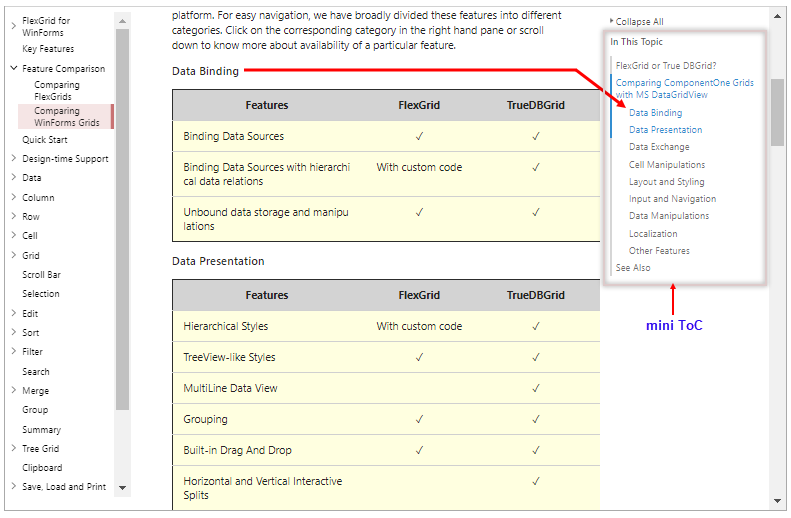Go to Localization in mini ToC
Viewport: 791px width, 518px height.
click(x=653, y=234)
